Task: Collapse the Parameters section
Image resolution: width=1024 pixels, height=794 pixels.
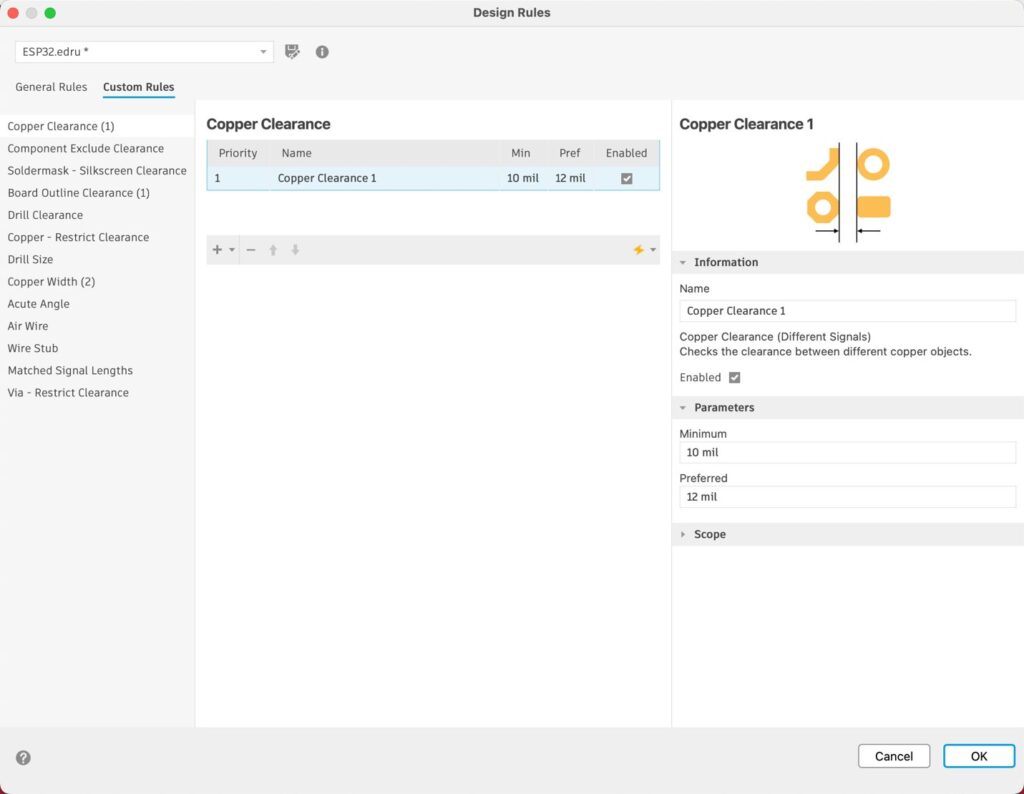Action: click(x=683, y=407)
